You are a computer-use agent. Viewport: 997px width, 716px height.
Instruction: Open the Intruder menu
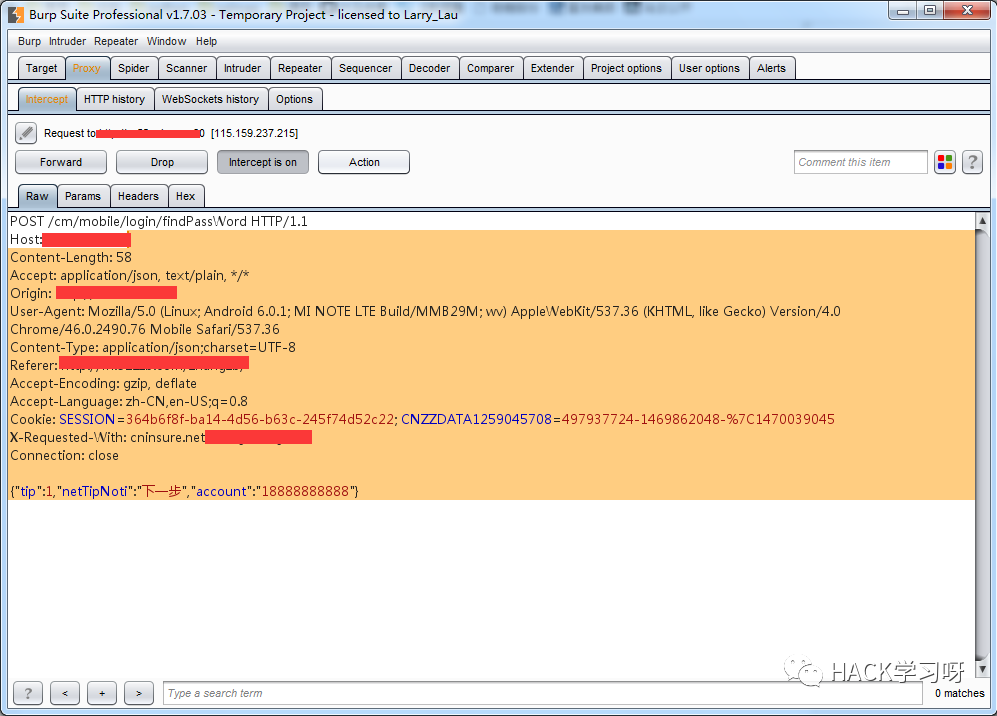(67, 41)
